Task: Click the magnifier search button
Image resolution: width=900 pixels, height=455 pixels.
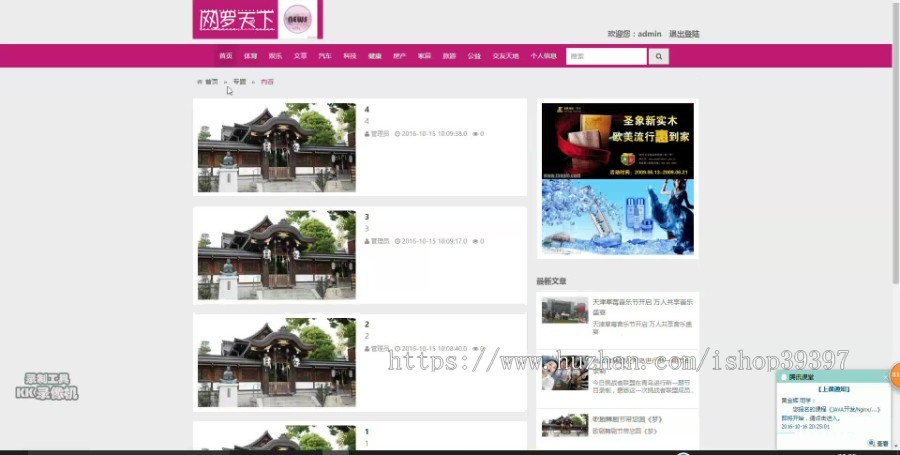Action: click(x=658, y=56)
